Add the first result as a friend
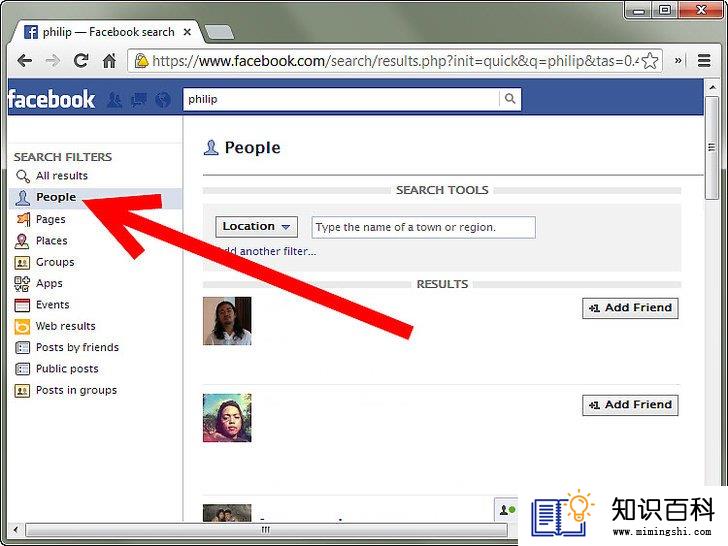Image resolution: width=728 pixels, height=546 pixels. [630, 308]
